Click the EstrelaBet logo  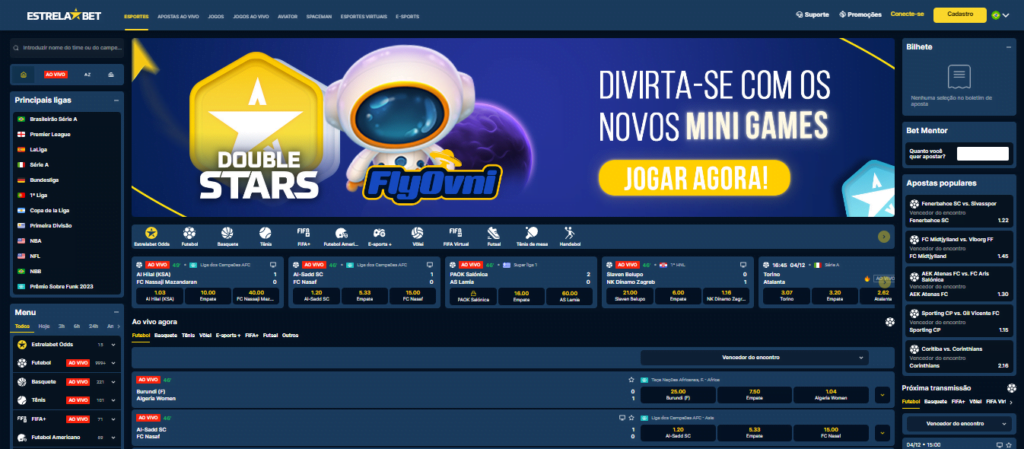(x=64, y=15)
